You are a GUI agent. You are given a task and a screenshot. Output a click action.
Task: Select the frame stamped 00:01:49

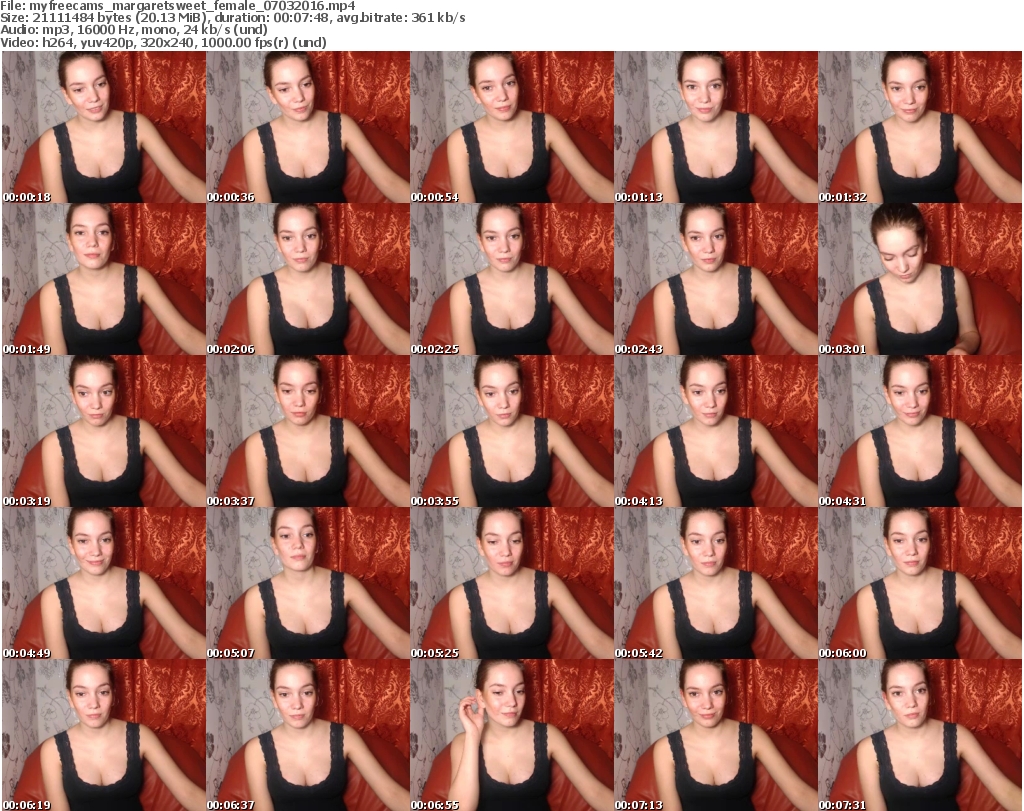104,279
